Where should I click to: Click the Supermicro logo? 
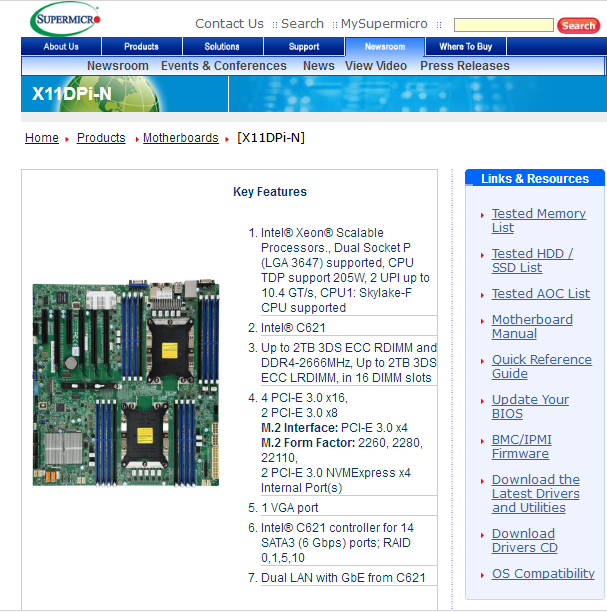pyautogui.click(x=66, y=19)
